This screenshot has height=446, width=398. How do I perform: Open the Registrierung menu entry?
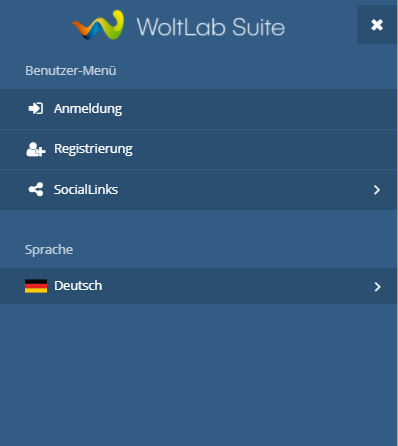[198, 149]
